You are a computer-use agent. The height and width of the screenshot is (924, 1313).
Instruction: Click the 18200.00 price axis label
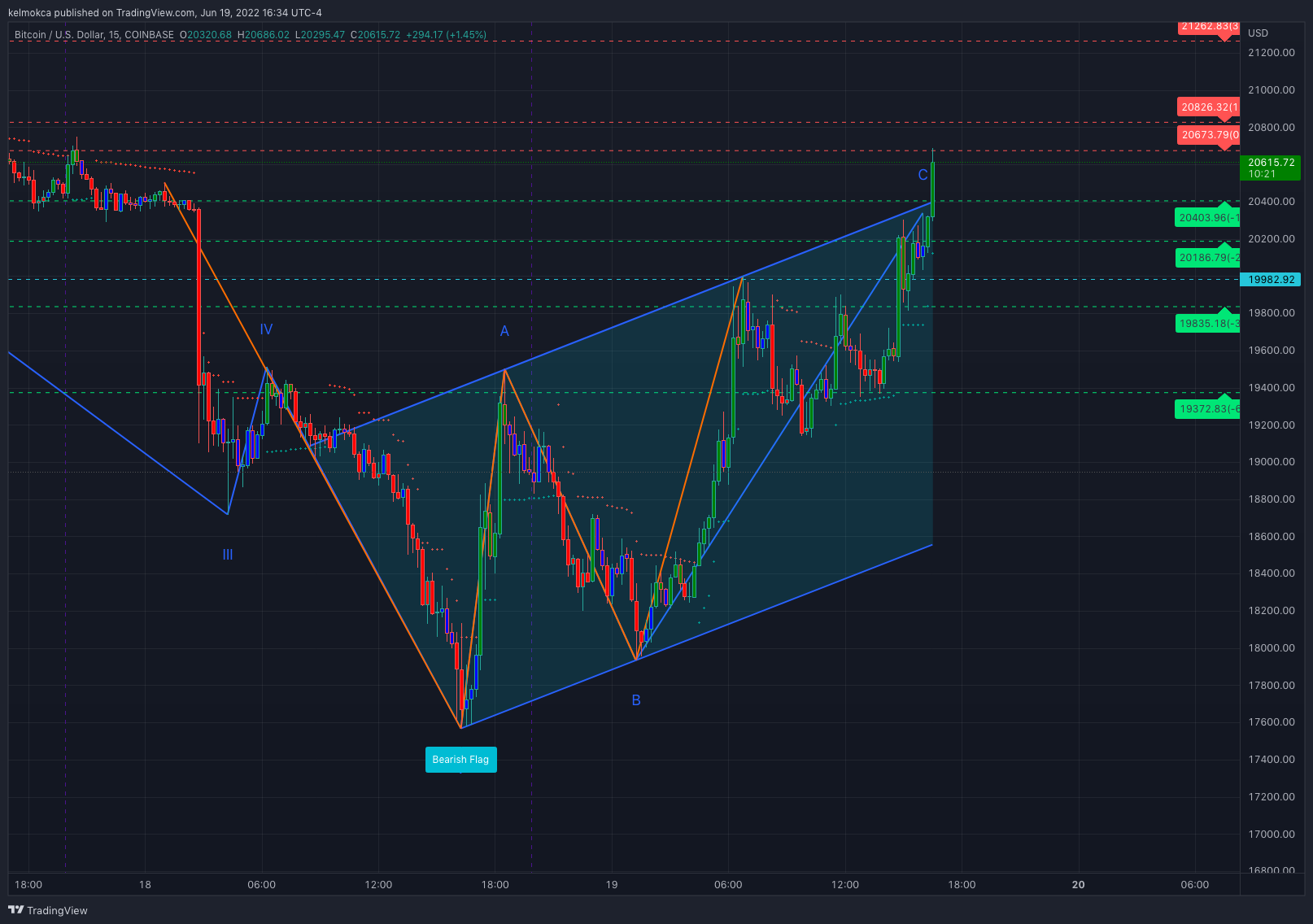tap(1272, 611)
